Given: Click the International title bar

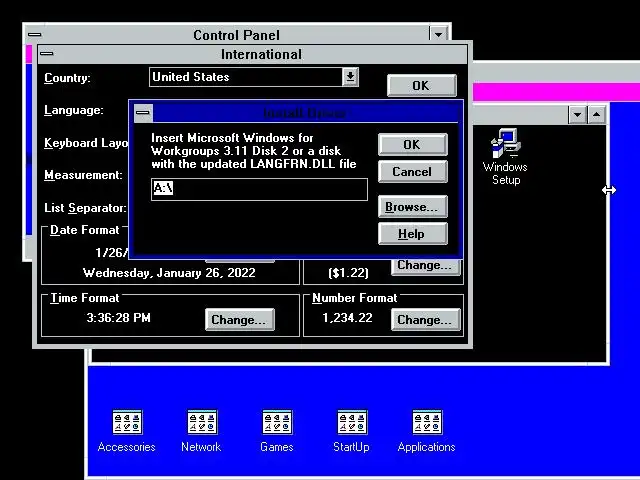Looking at the screenshot, I should (x=261, y=54).
